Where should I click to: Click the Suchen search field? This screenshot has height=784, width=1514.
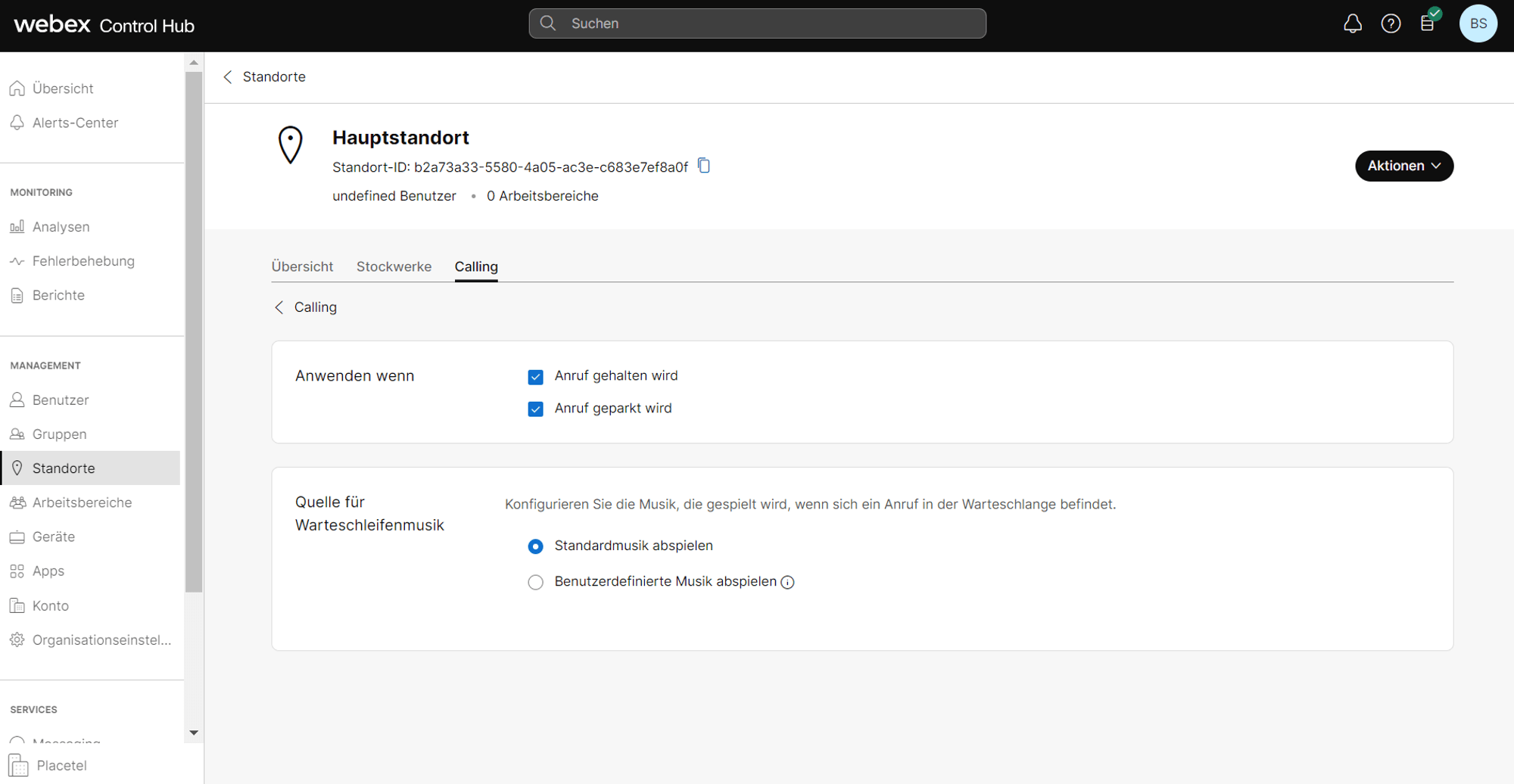(x=757, y=23)
